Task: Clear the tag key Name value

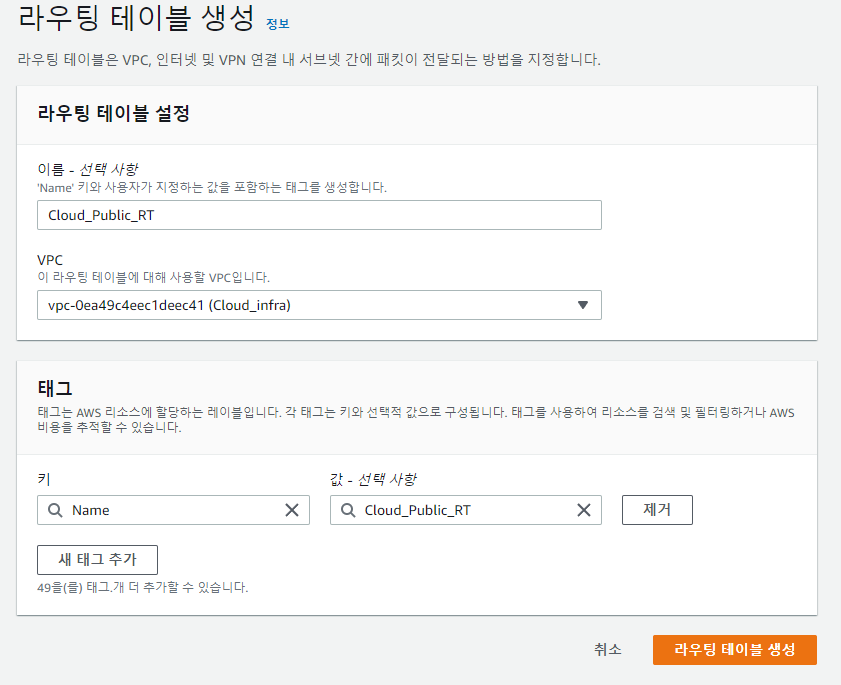Action: coord(292,510)
